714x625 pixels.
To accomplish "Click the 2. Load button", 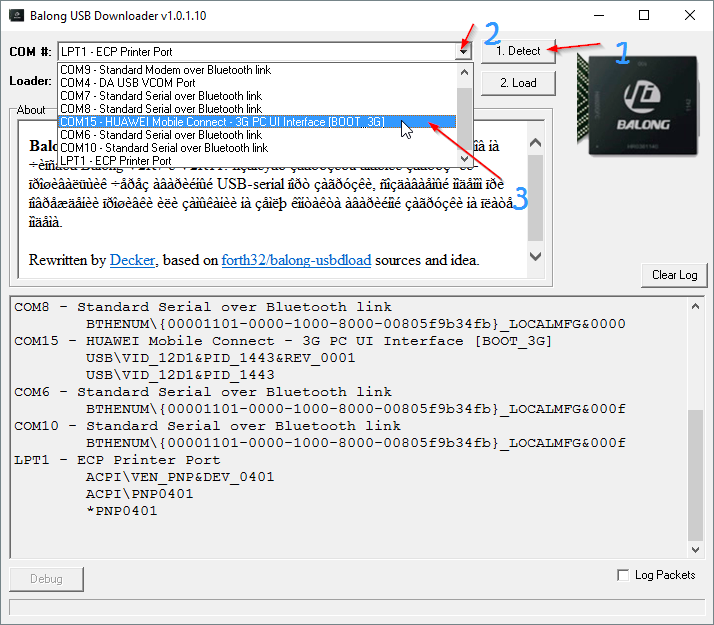I will (518, 83).
